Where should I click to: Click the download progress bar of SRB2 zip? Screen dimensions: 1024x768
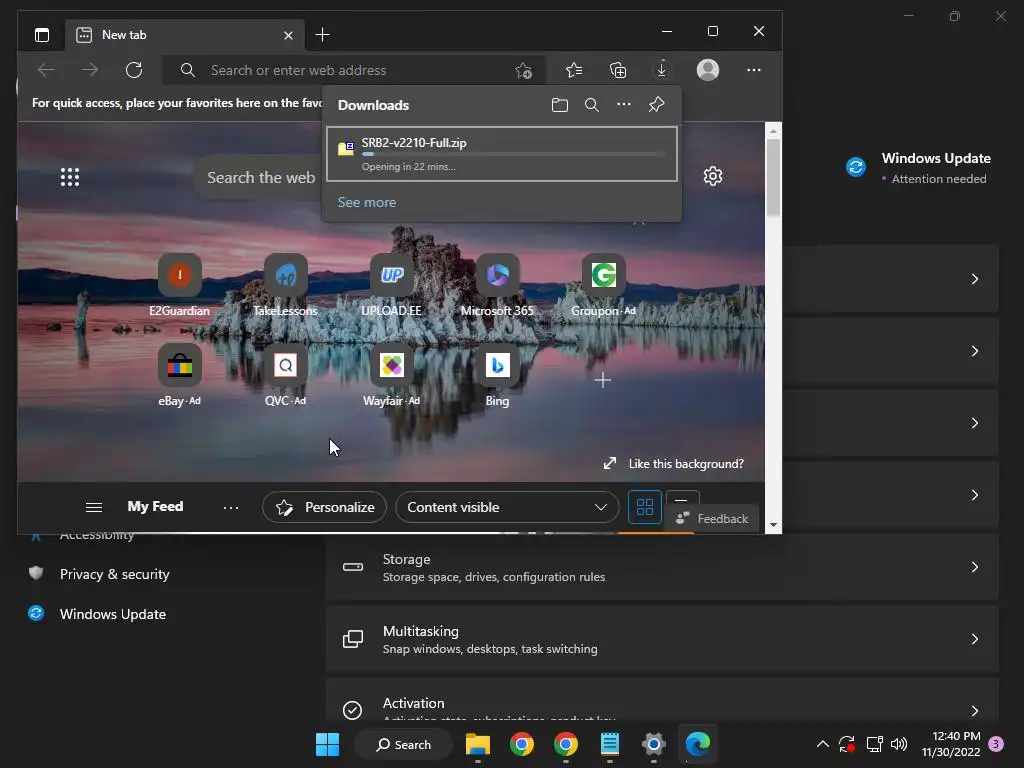click(513, 154)
